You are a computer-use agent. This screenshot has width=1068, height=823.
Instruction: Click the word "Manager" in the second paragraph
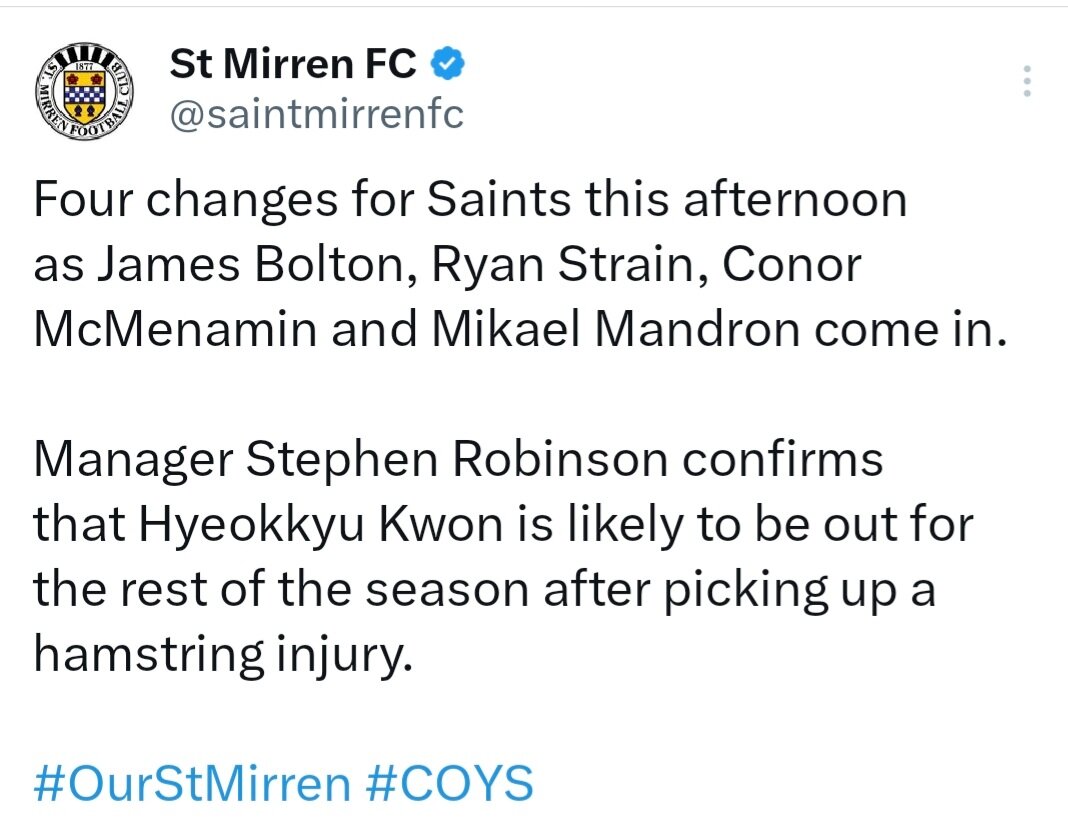tap(134, 459)
